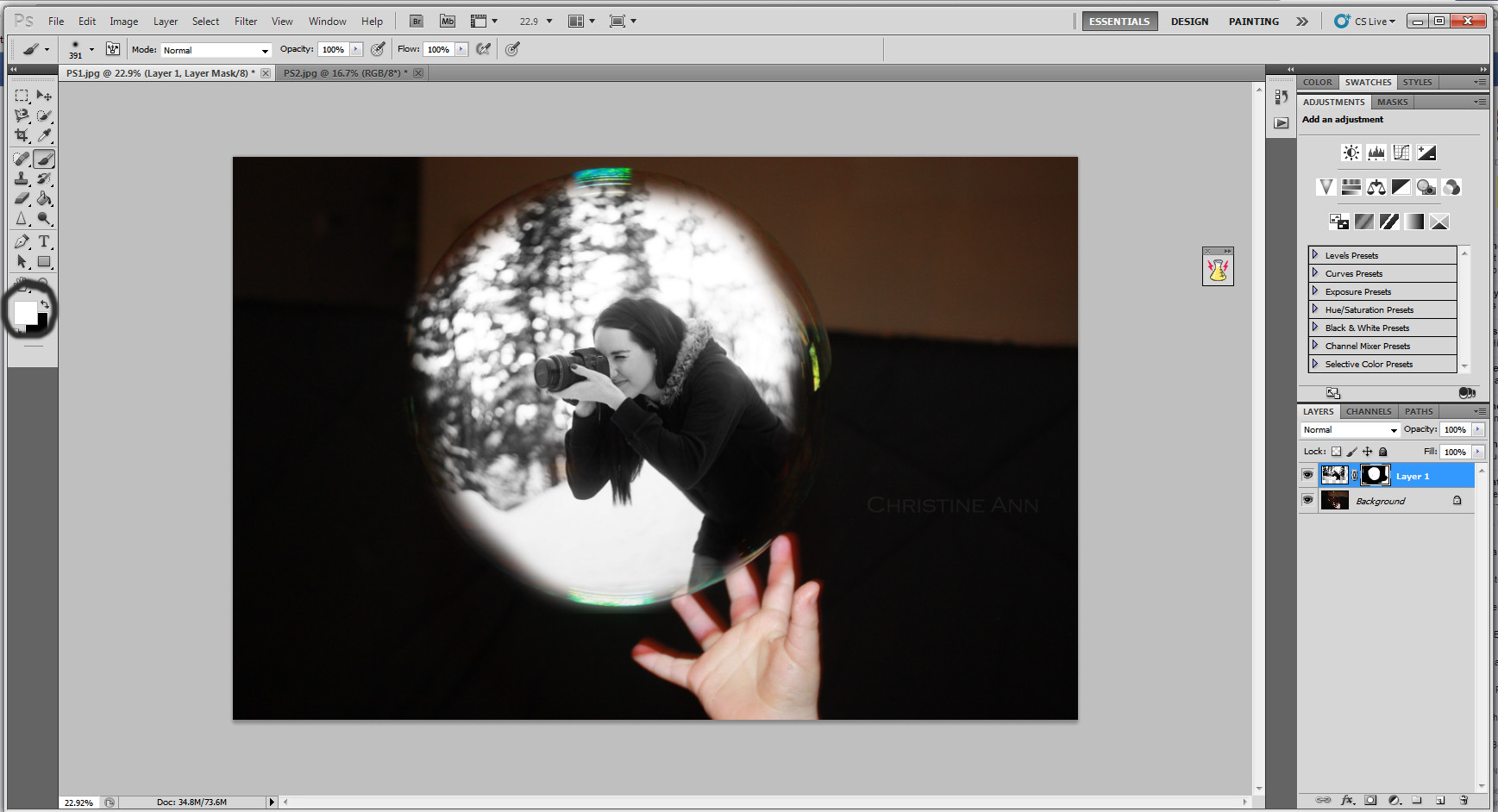
Task: Click the foreground color swatch
Action: coord(25,312)
